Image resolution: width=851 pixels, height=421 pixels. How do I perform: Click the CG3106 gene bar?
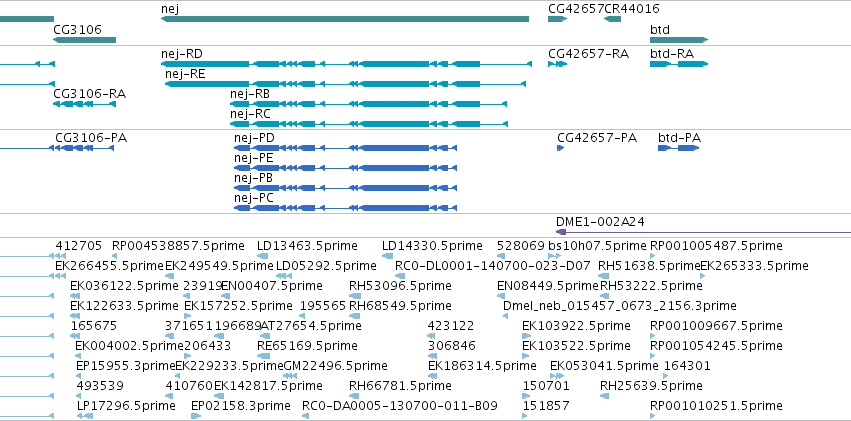tap(84, 40)
